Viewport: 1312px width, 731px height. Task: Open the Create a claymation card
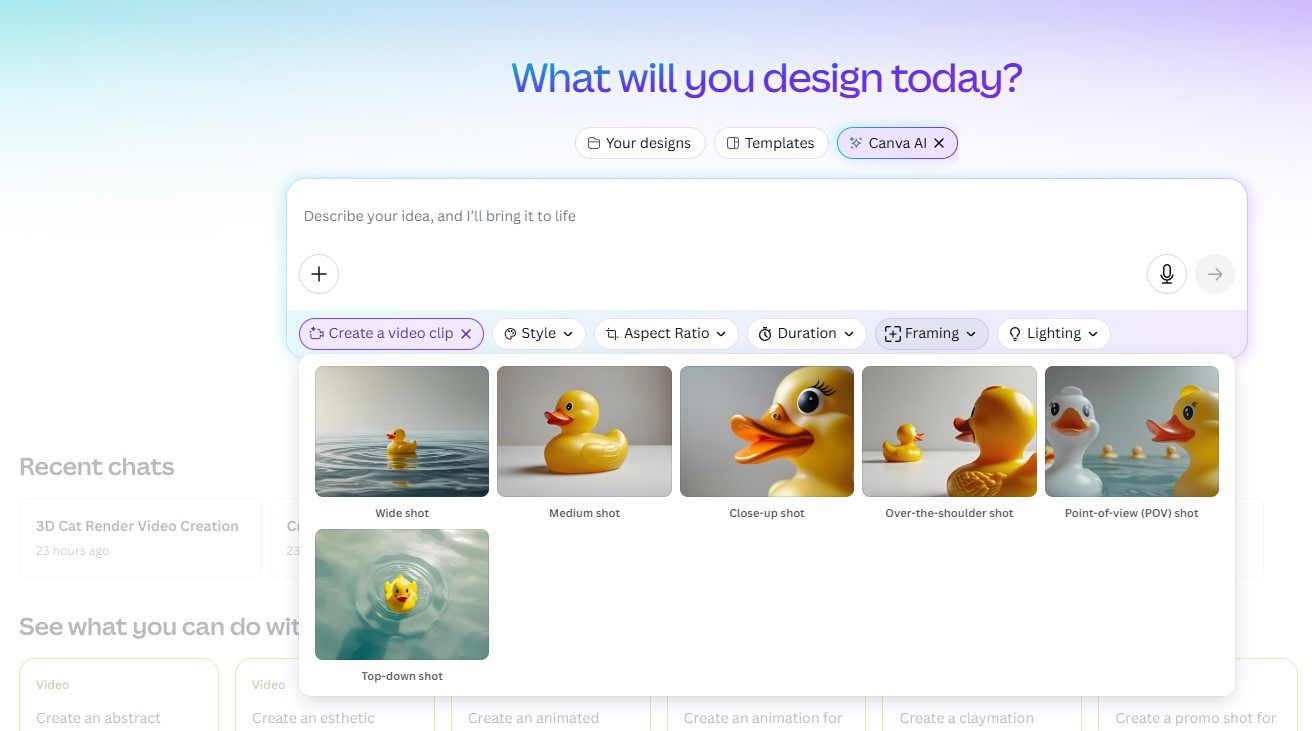click(x=982, y=714)
